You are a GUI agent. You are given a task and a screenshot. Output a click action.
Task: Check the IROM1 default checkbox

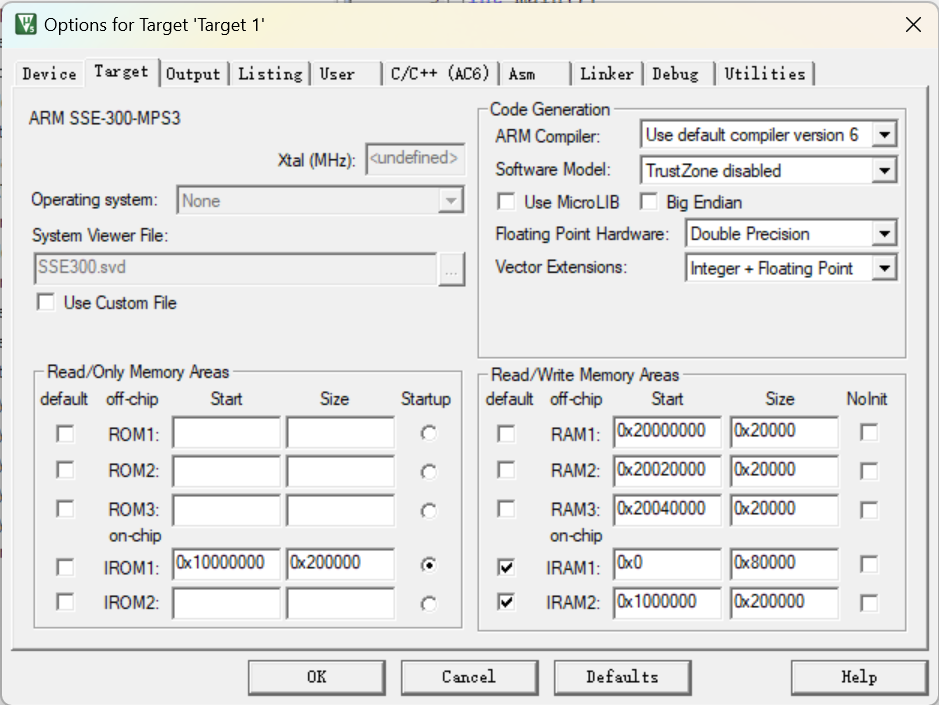coord(65,567)
